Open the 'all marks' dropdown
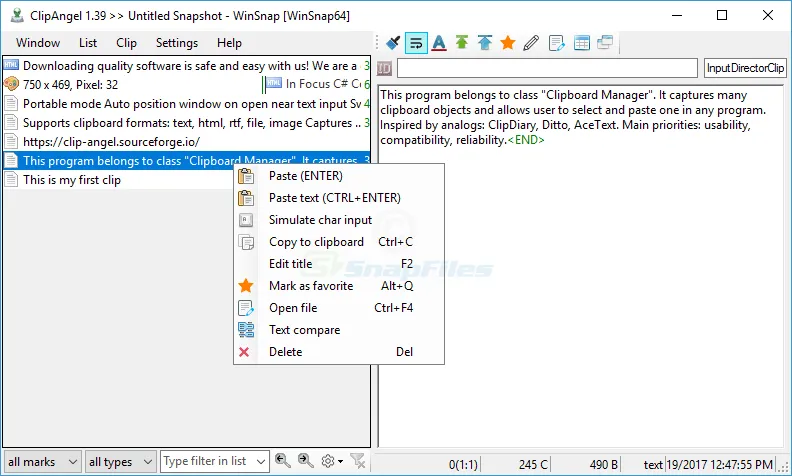792x476 pixels. click(42, 461)
